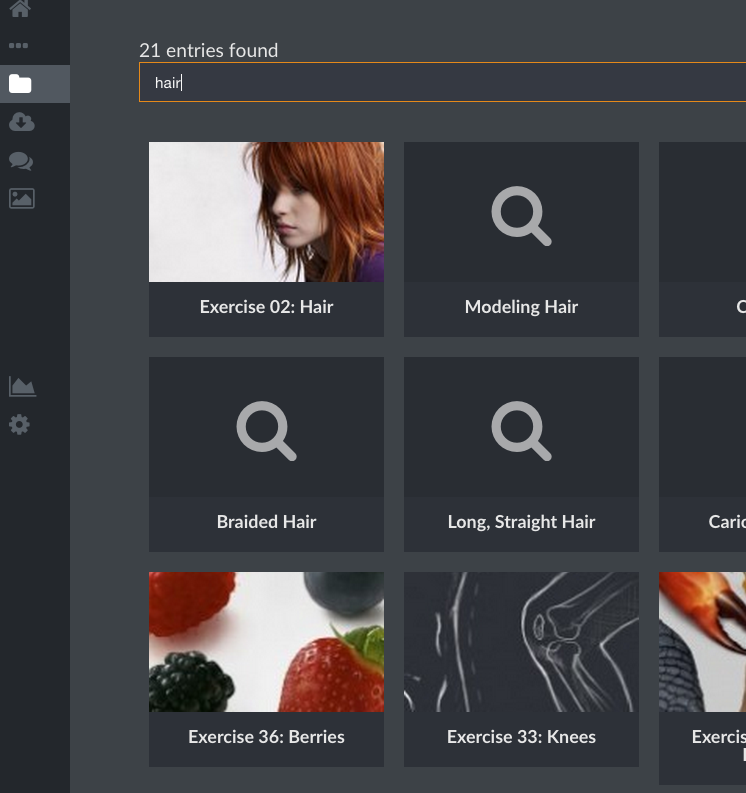Open the knee X-ray thumbnail
Image resolution: width=746 pixels, height=793 pixels.
(x=521, y=642)
